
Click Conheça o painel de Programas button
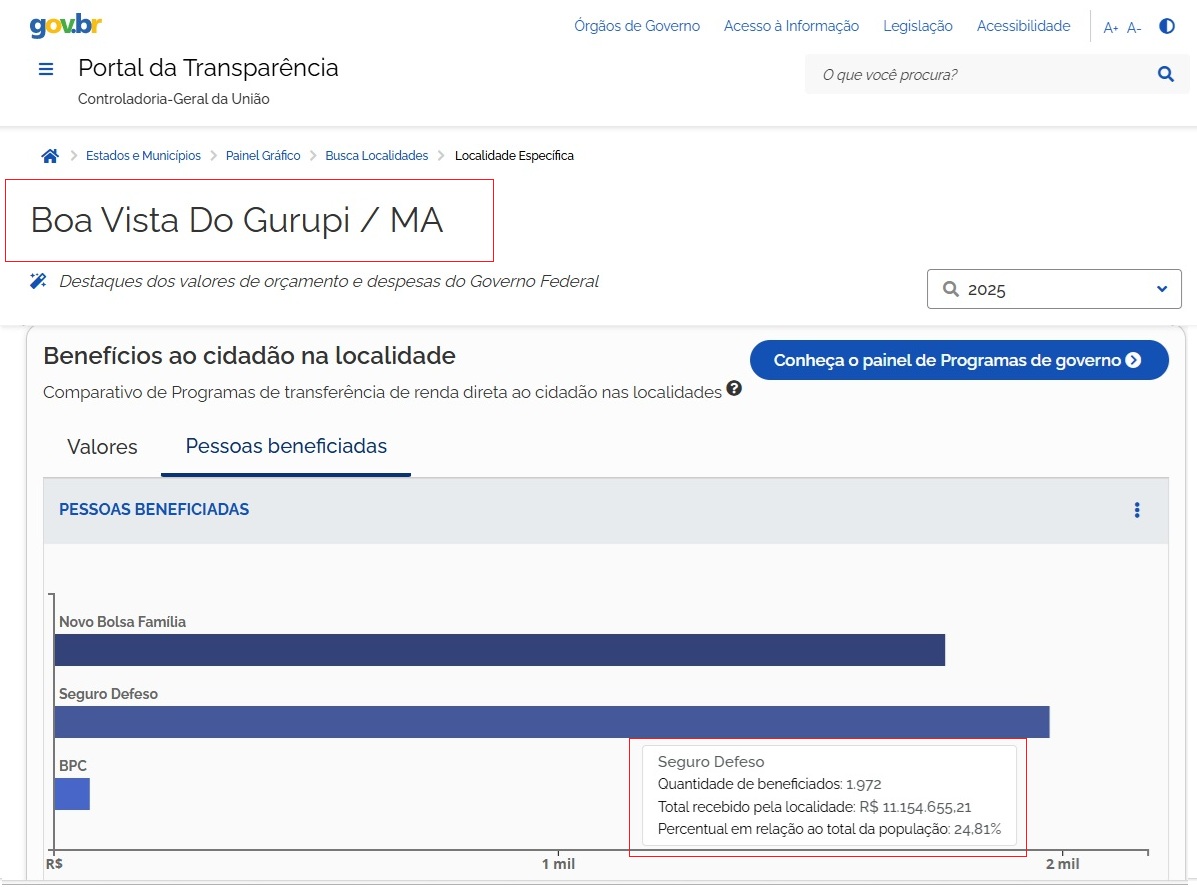pos(958,360)
